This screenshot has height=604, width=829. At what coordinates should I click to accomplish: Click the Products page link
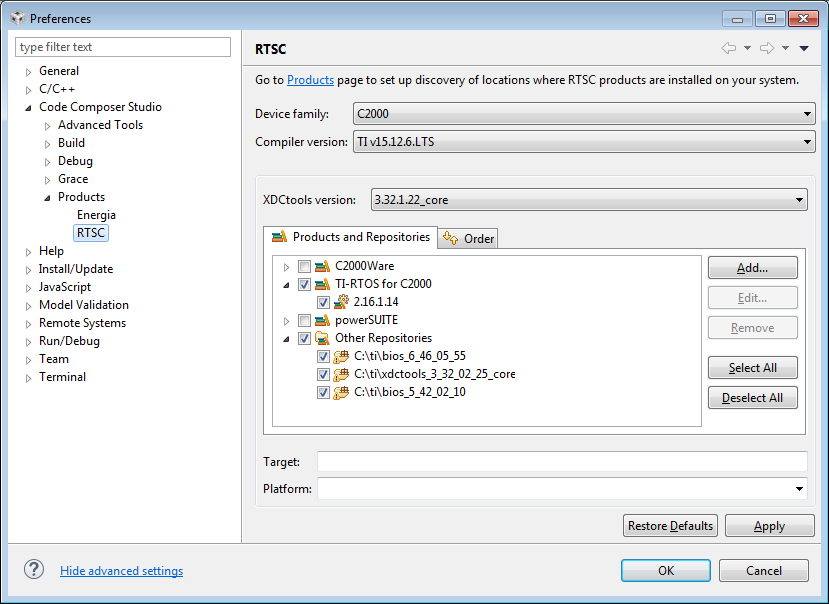coord(310,80)
